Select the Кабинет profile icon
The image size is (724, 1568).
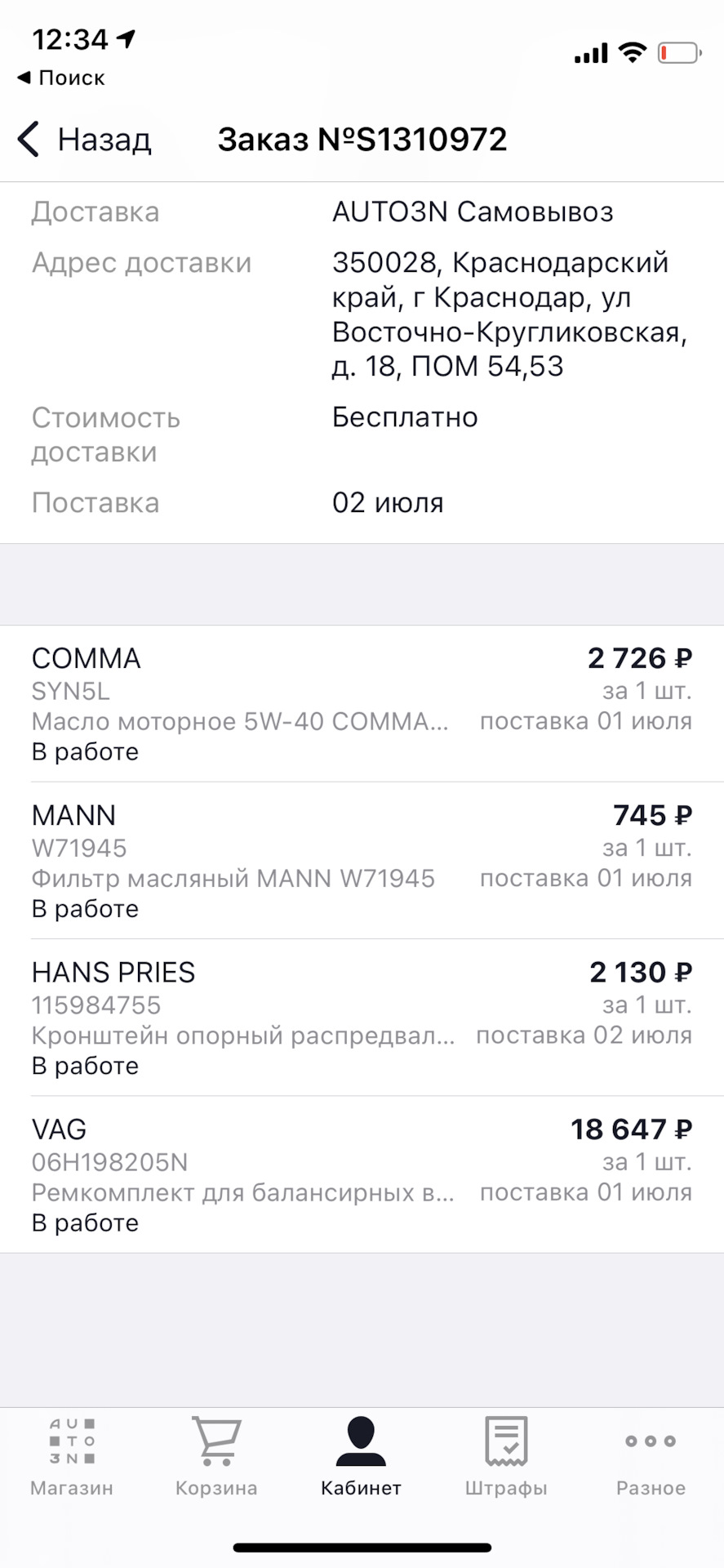pos(361,1441)
